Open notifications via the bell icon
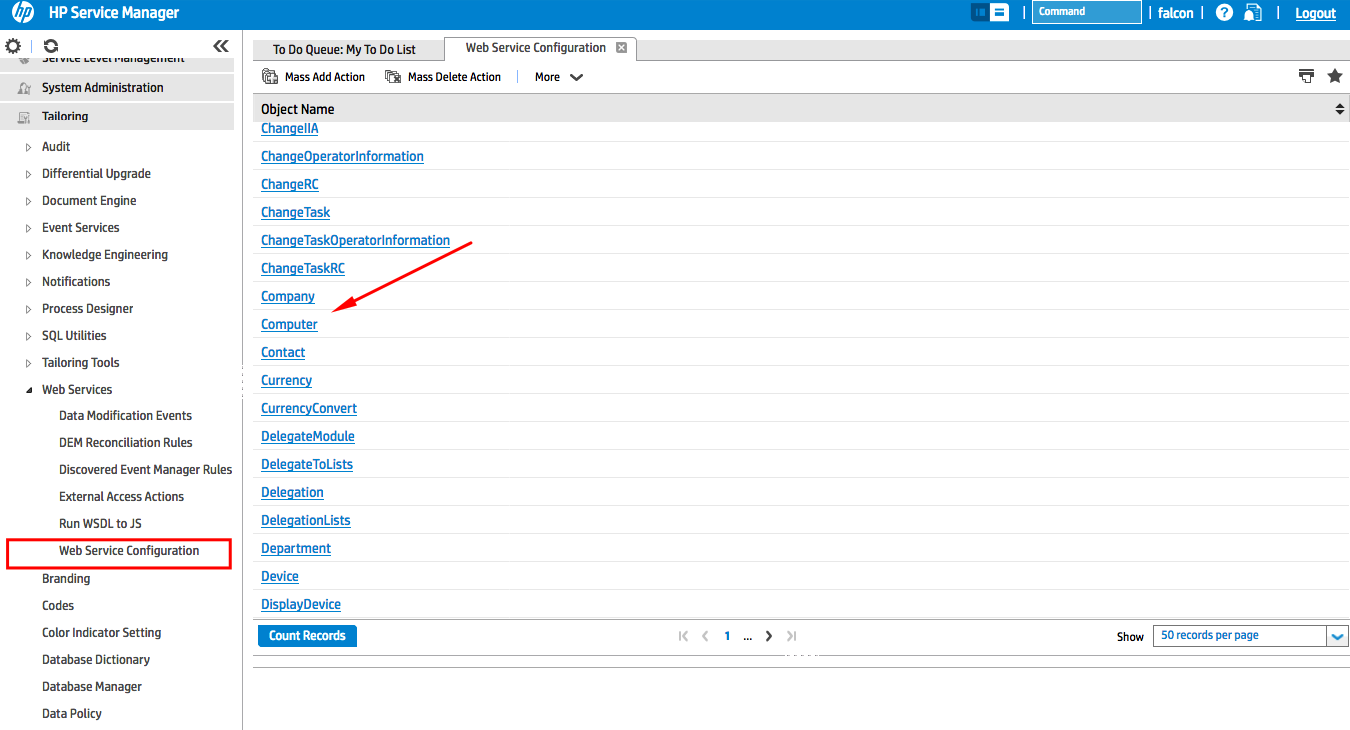The height and width of the screenshot is (730, 1350). 1253,12
